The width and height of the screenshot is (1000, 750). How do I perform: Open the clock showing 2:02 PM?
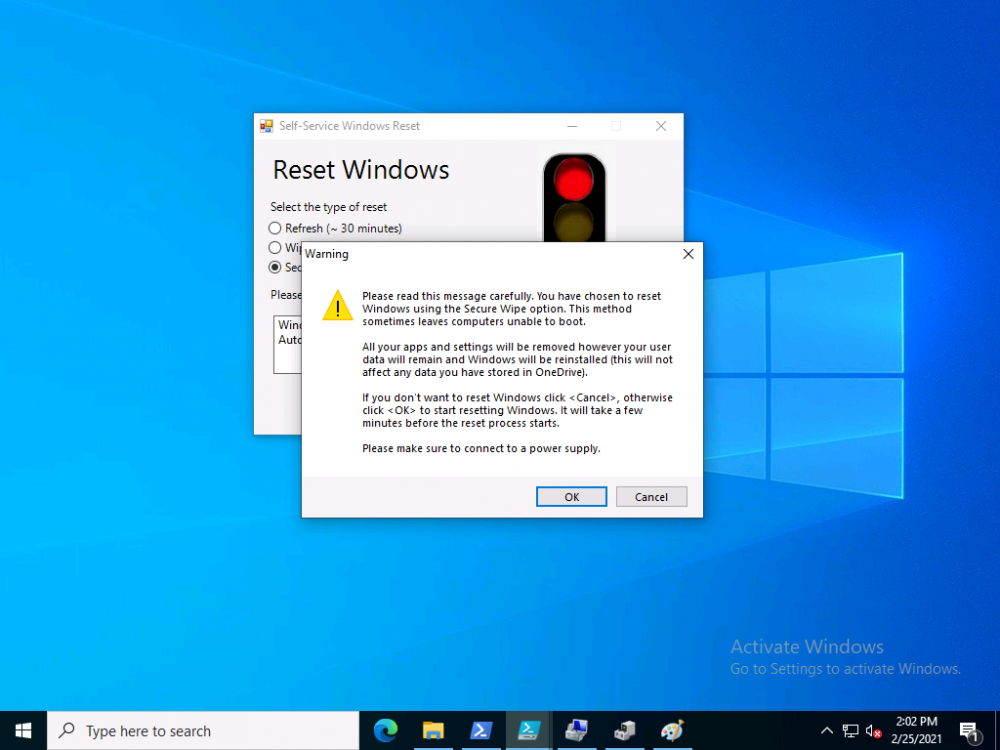(916, 731)
